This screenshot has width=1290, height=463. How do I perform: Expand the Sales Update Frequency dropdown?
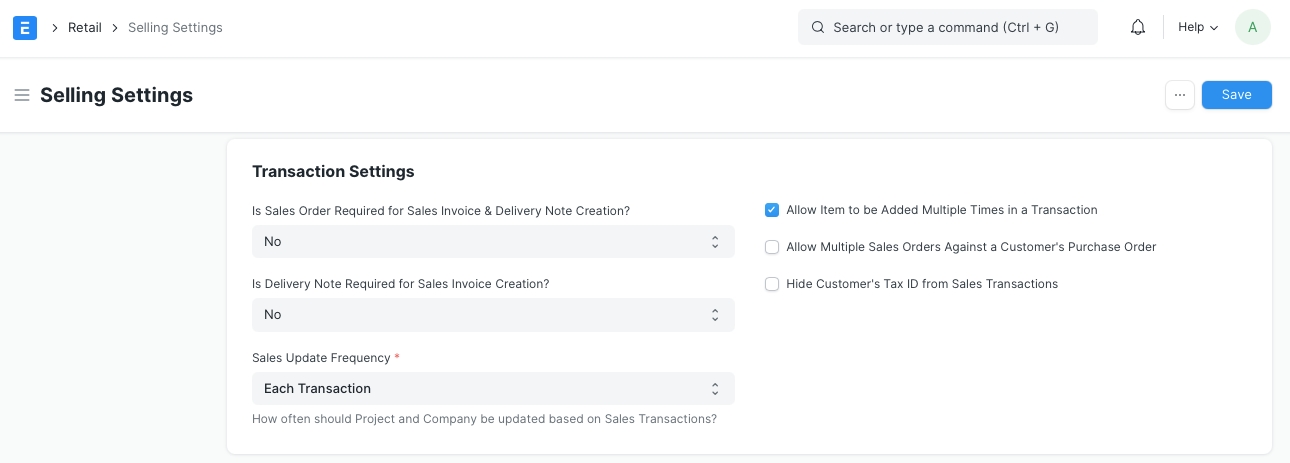point(493,388)
